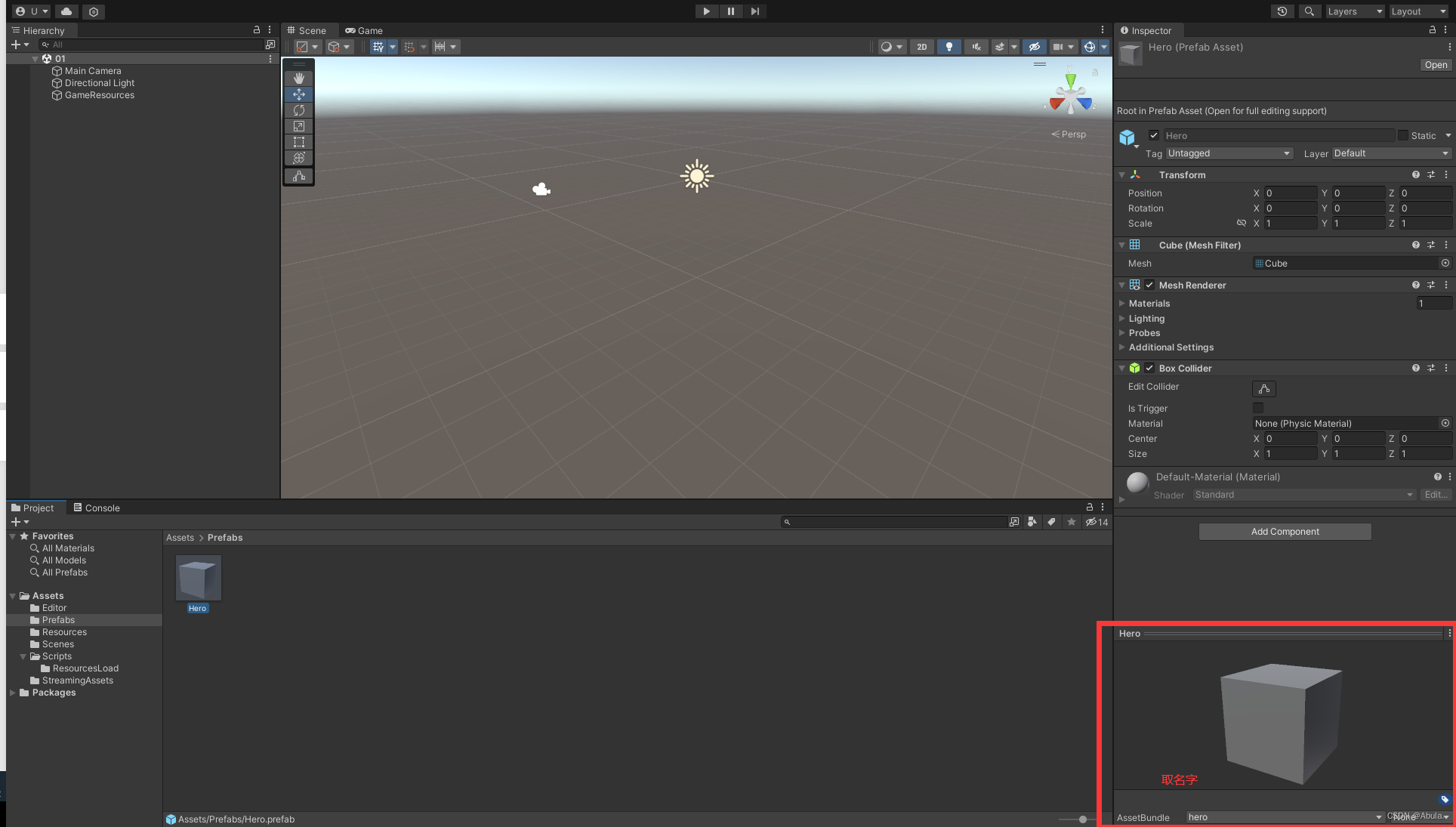Click the Open prefab button

(x=1436, y=65)
